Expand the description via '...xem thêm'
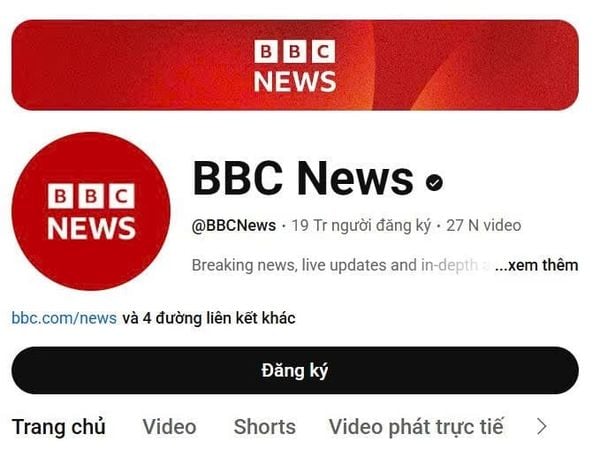This screenshot has width=600, height=451. [x=536, y=265]
